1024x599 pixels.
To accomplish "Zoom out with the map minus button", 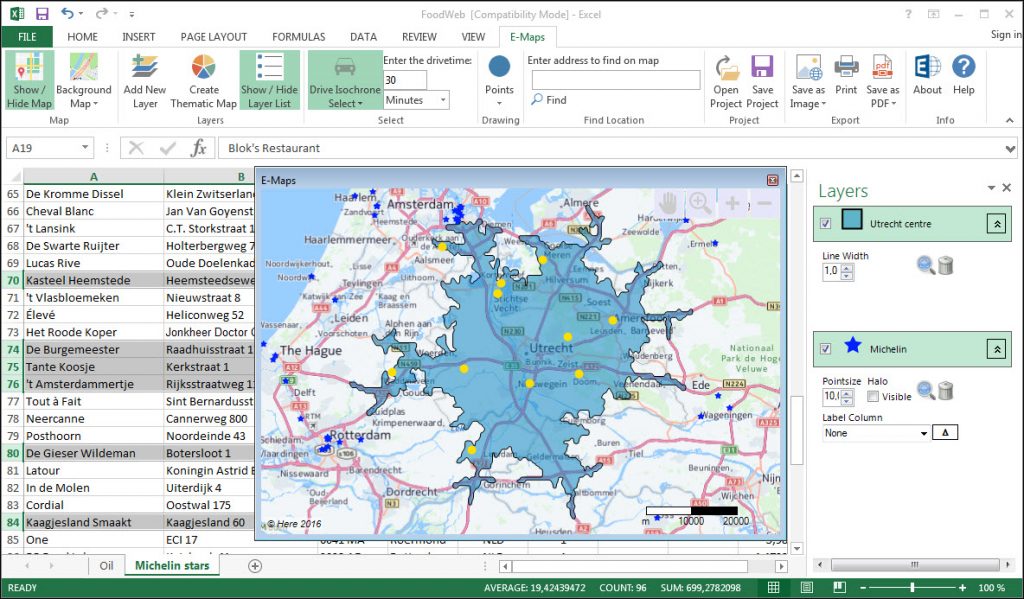I will [x=764, y=203].
